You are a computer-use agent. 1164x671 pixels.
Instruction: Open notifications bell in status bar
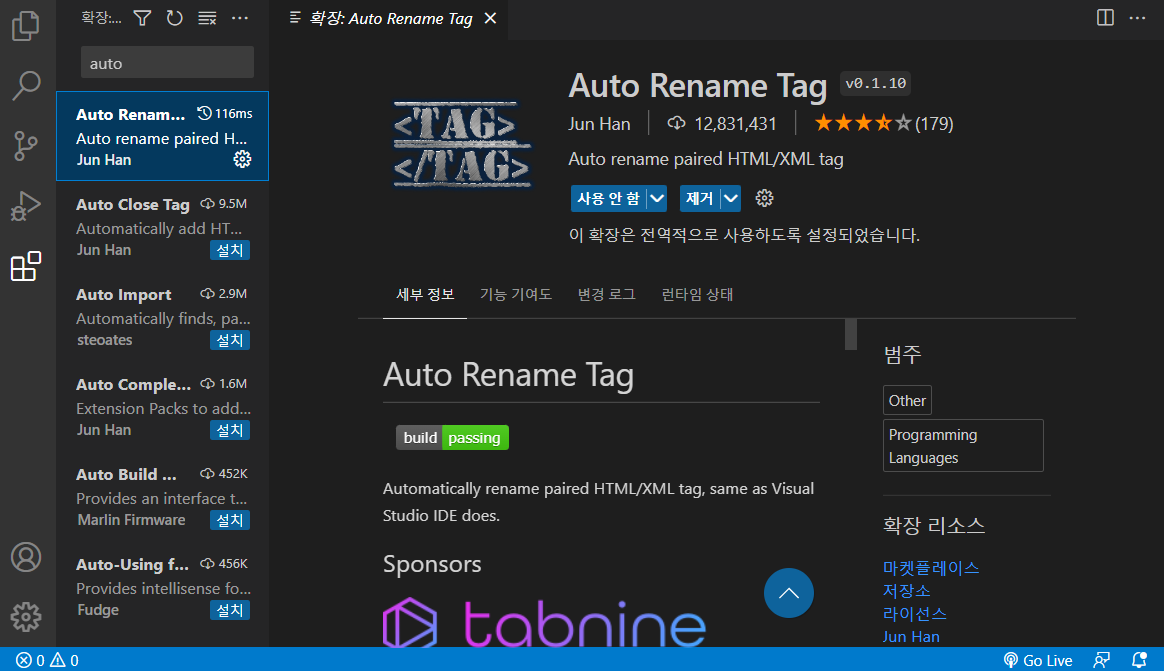coord(1139,660)
